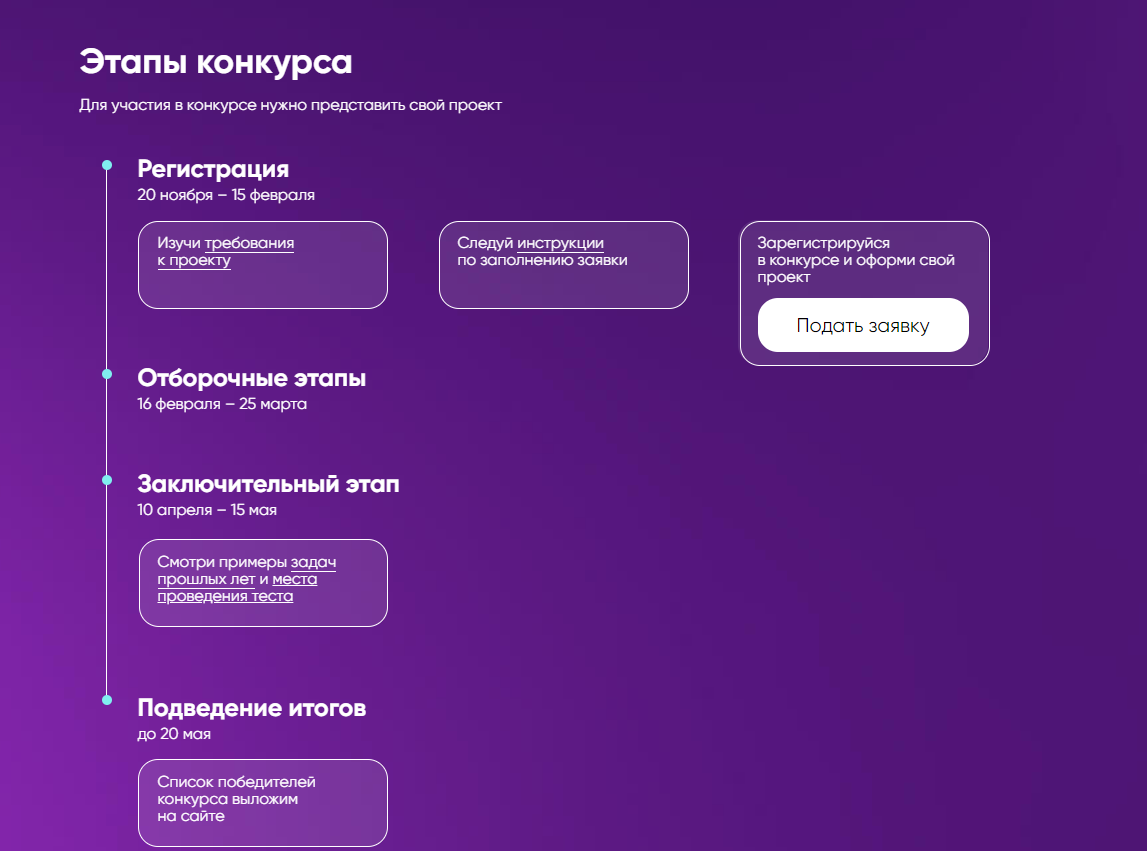Click the 'Подать заявку' button
The width and height of the screenshot is (1147, 851).
click(x=863, y=325)
